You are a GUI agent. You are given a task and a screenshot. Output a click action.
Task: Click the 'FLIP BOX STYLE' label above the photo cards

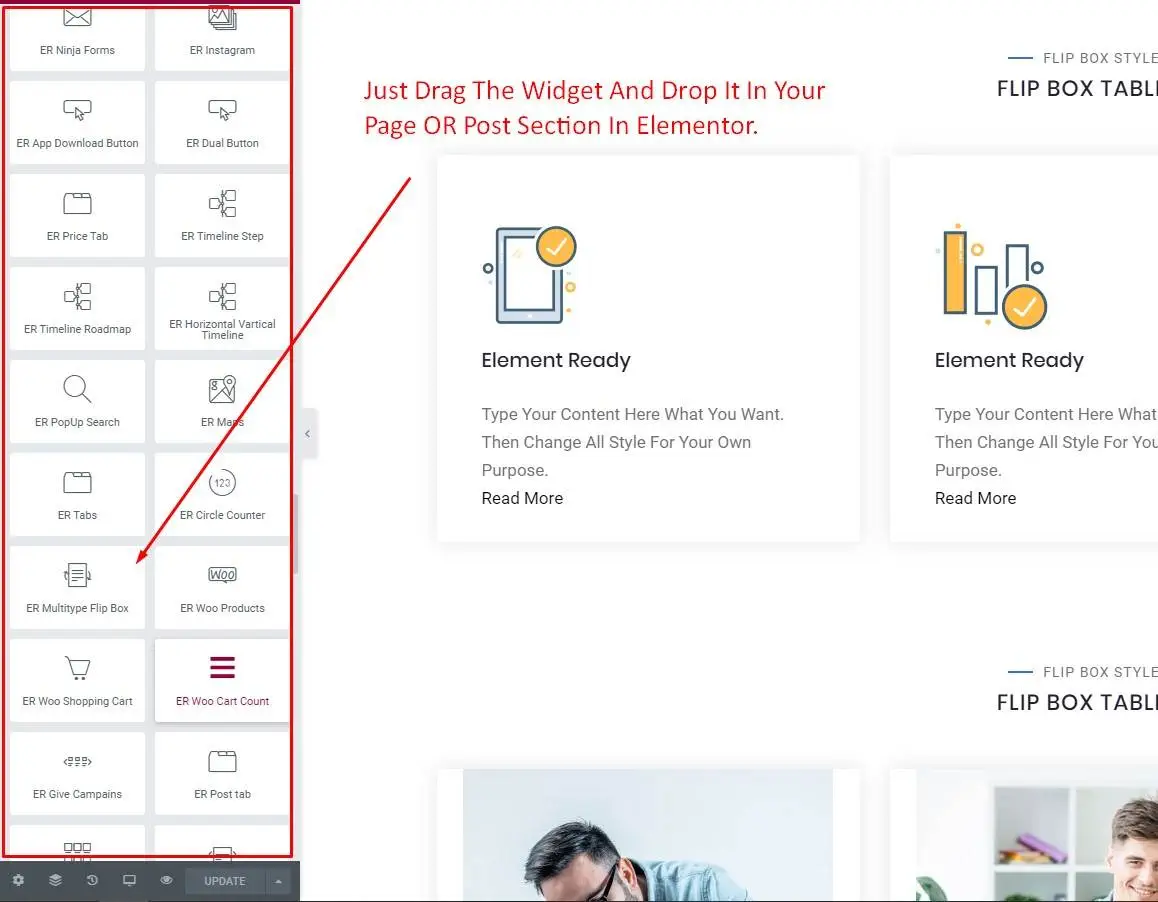(1100, 672)
